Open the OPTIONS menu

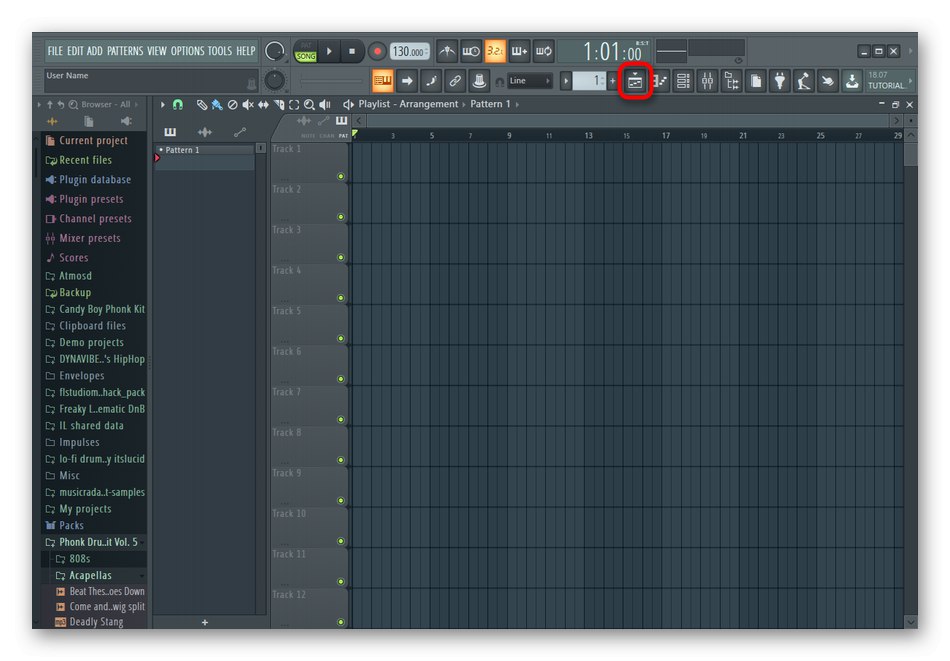click(x=187, y=51)
